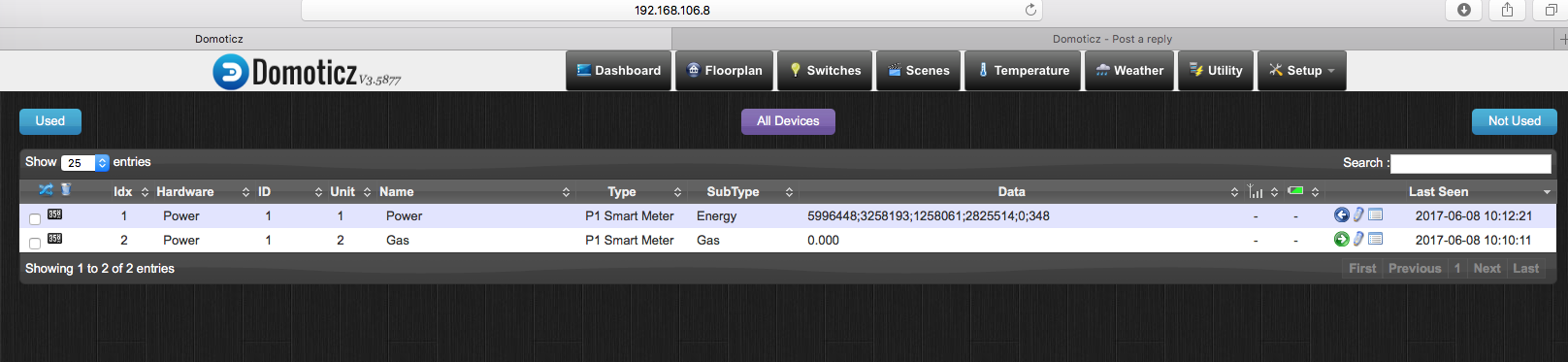The width and height of the screenshot is (1568, 362).
Task: Open log list icon in Power row
Action: (1375, 214)
